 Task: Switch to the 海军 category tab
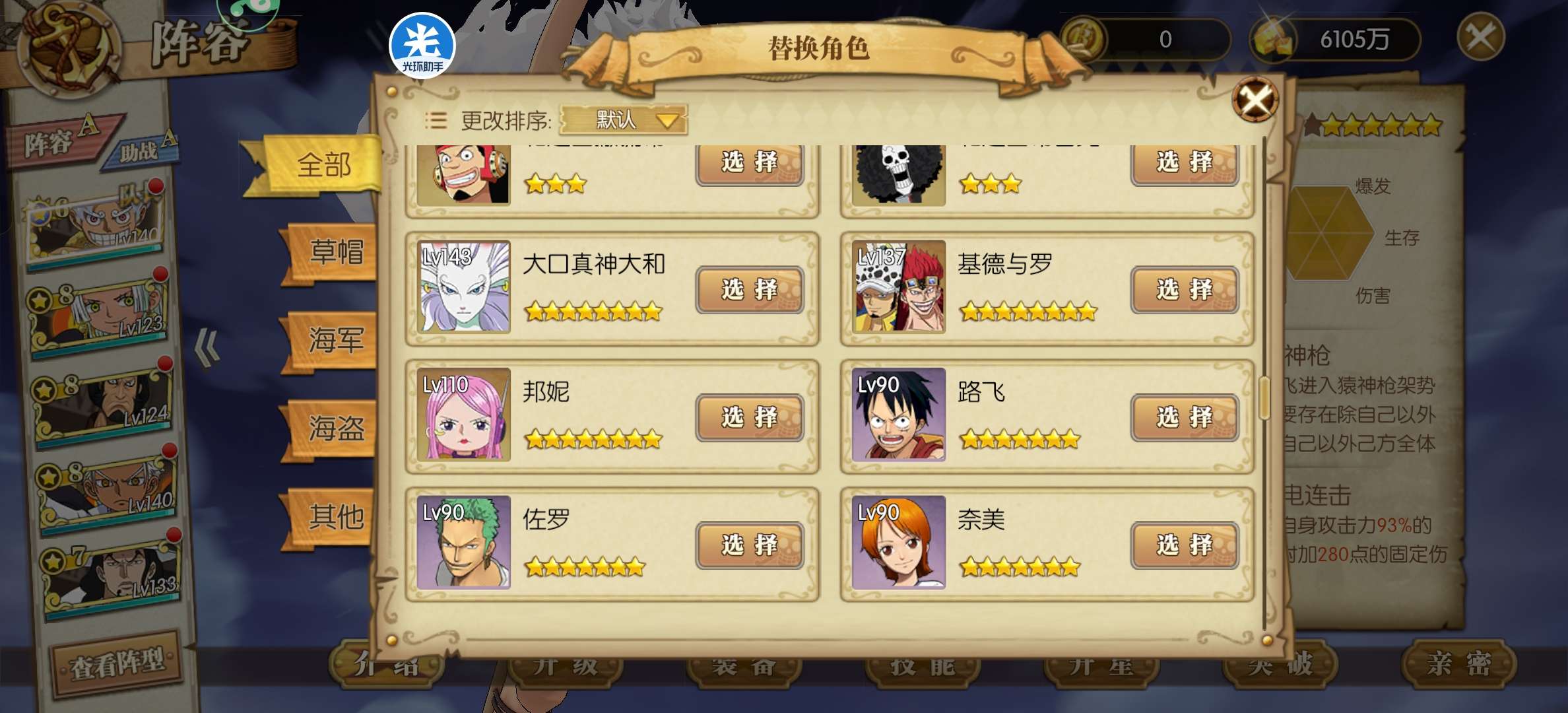click(333, 341)
